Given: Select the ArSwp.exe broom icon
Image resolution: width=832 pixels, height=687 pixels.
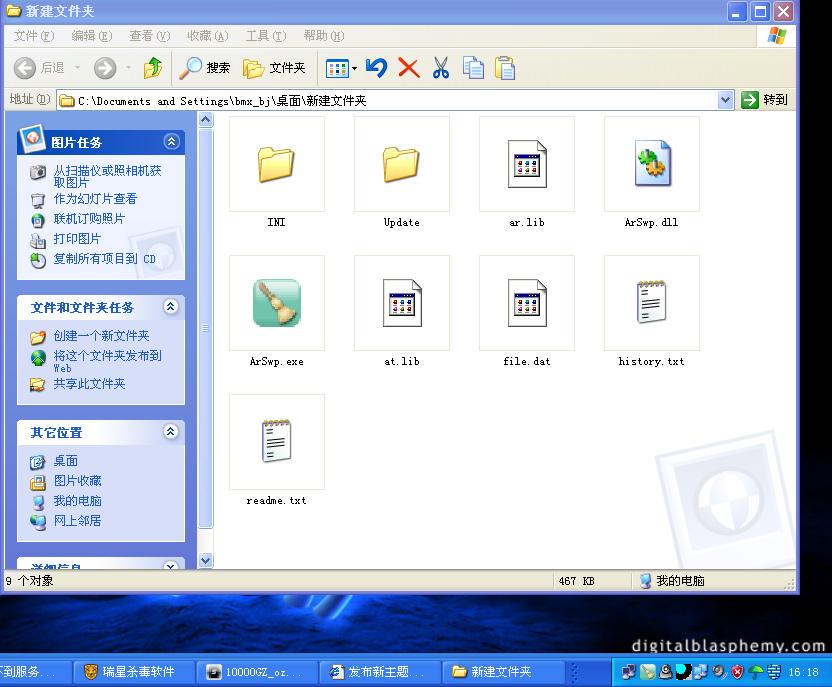Looking at the screenshot, I should point(276,302).
